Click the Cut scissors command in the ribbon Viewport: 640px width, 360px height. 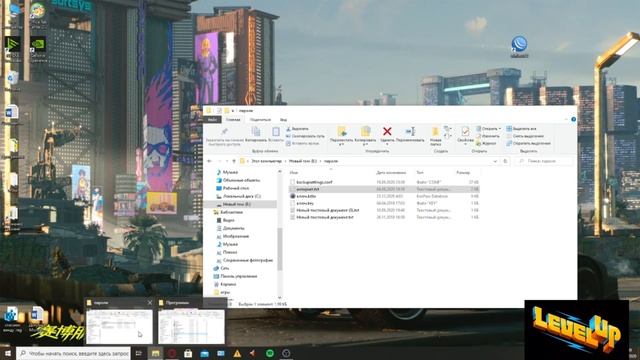coord(297,129)
